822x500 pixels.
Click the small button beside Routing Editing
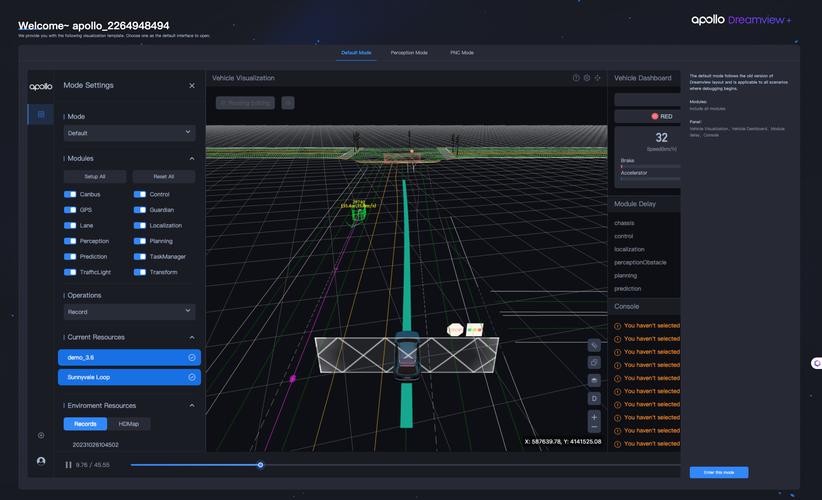(x=288, y=103)
